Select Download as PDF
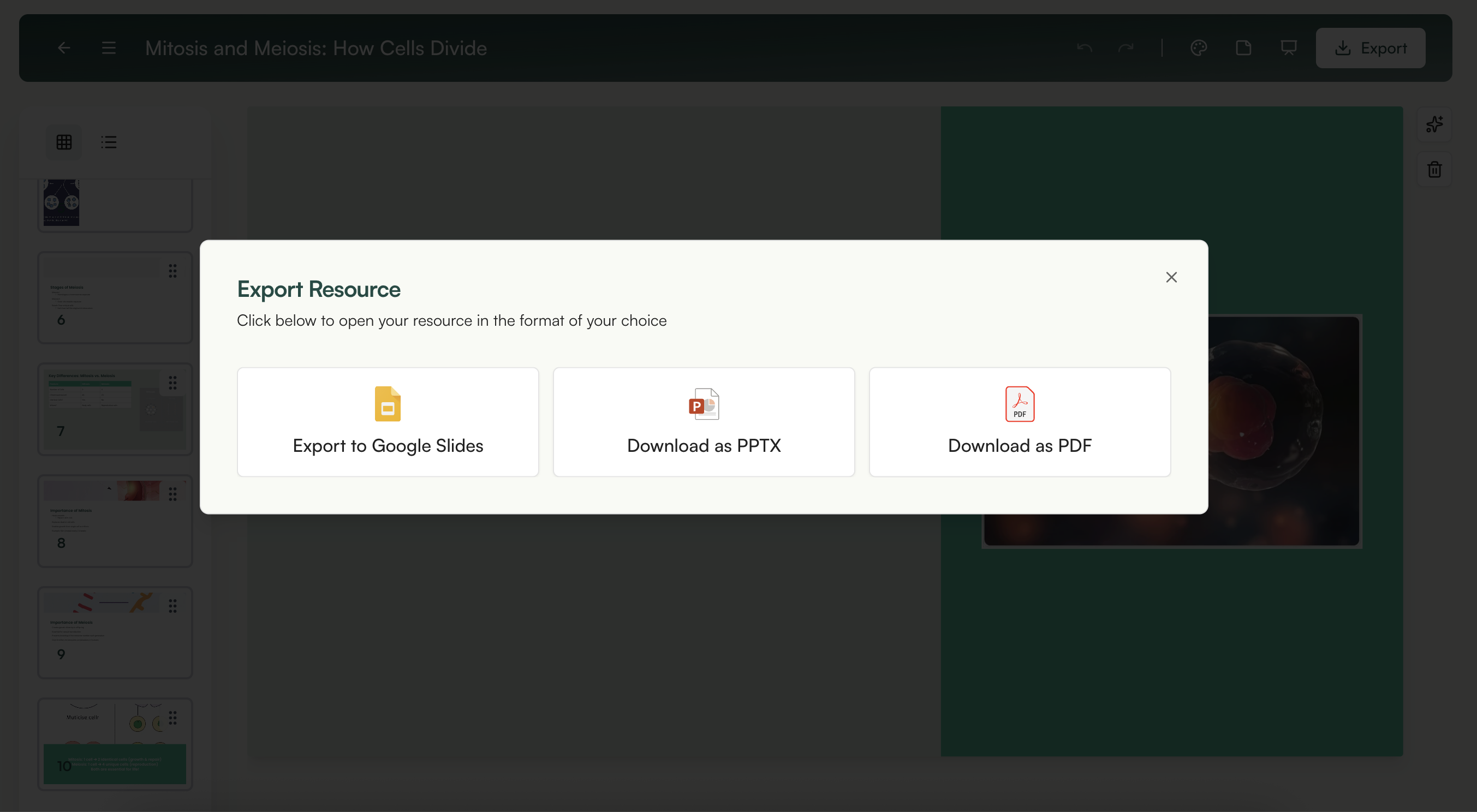The width and height of the screenshot is (1477, 812). click(x=1020, y=422)
